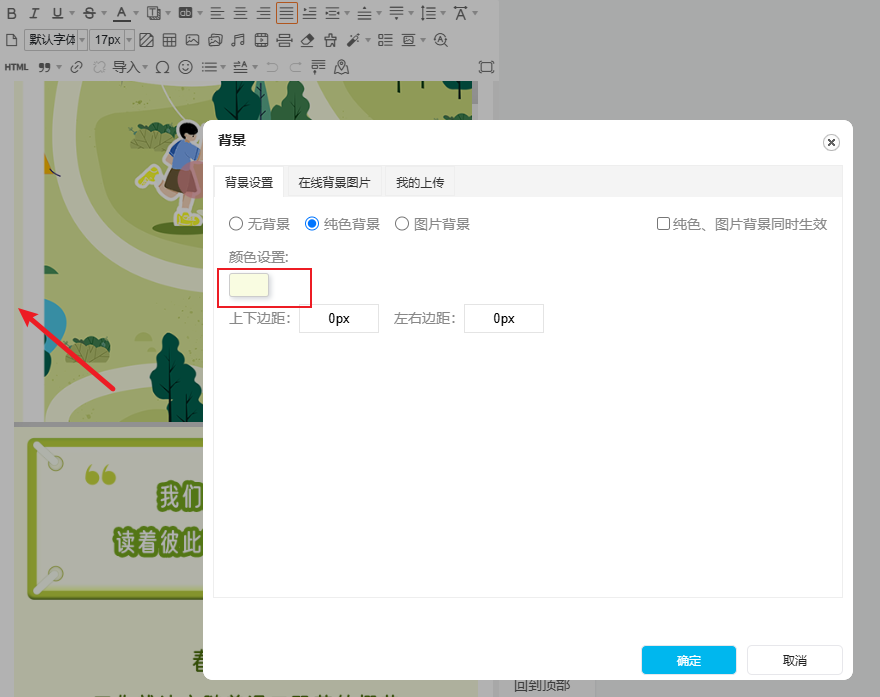Switch to HTML source mode
Screen dimensions: 880x697
[x=16, y=67]
